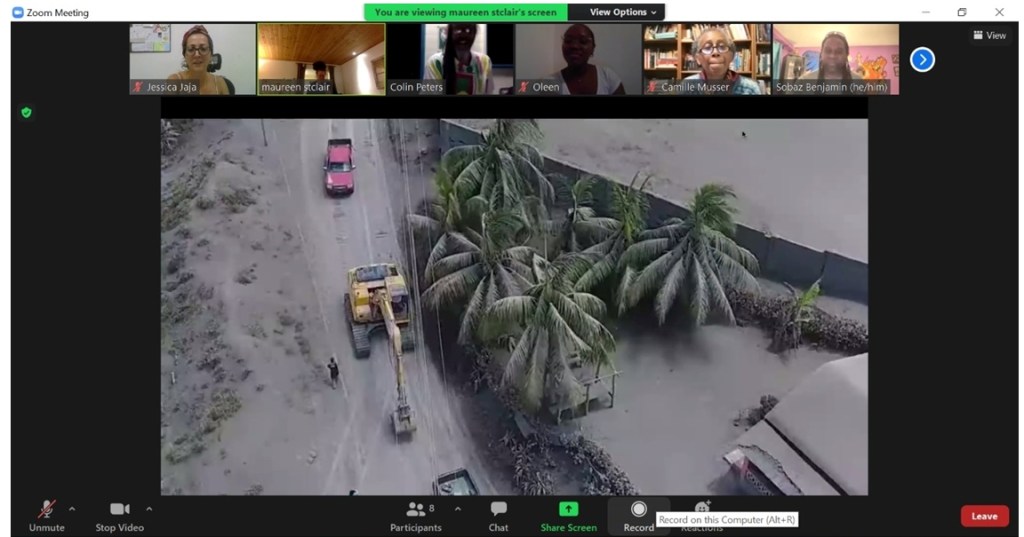The height and width of the screenshot is (537, 1024).
Task: Unmute the microphone
Action: 46,514
